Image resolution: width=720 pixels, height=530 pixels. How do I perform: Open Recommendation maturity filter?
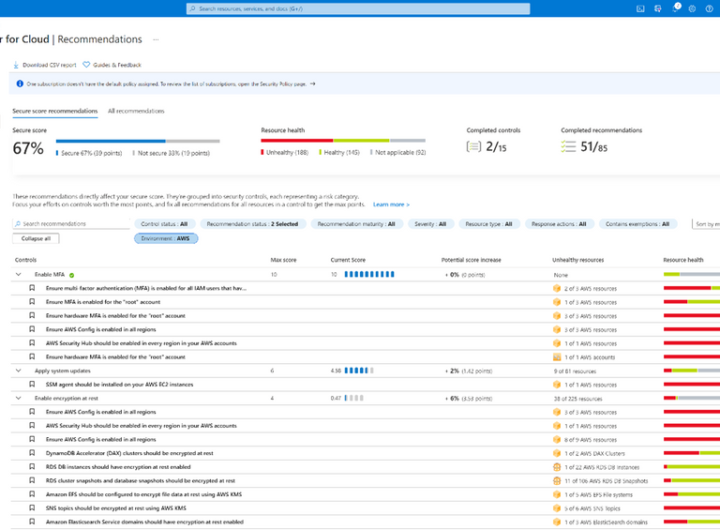pos(356,224)
